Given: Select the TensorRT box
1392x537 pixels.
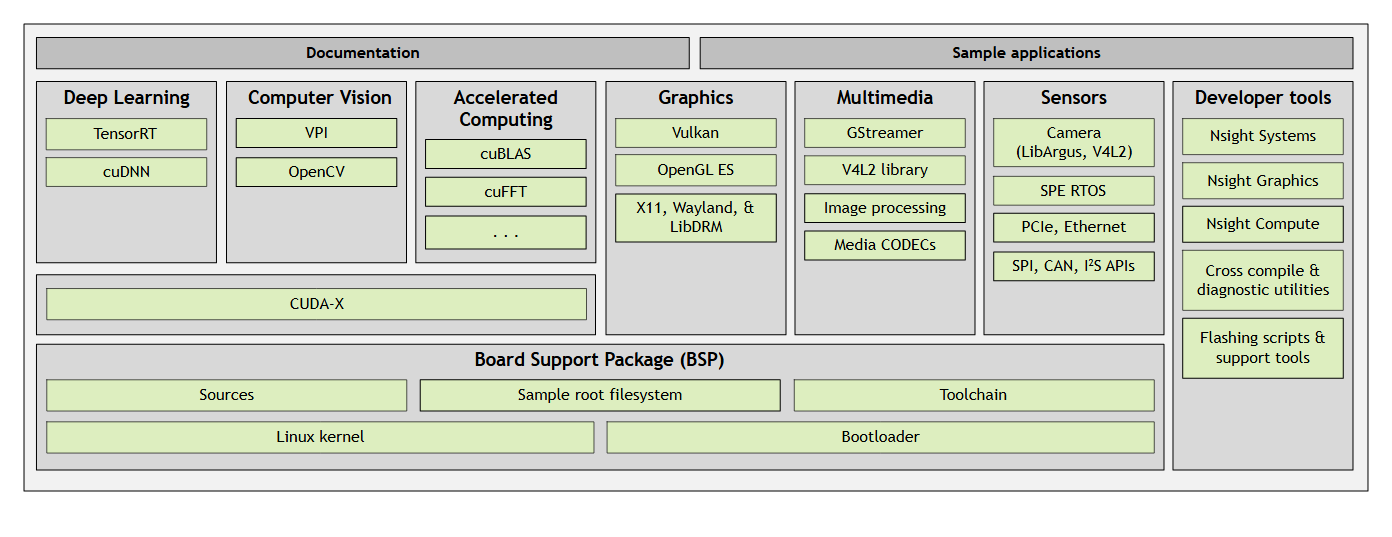Looking at the screenshot, I should point(126,134).
